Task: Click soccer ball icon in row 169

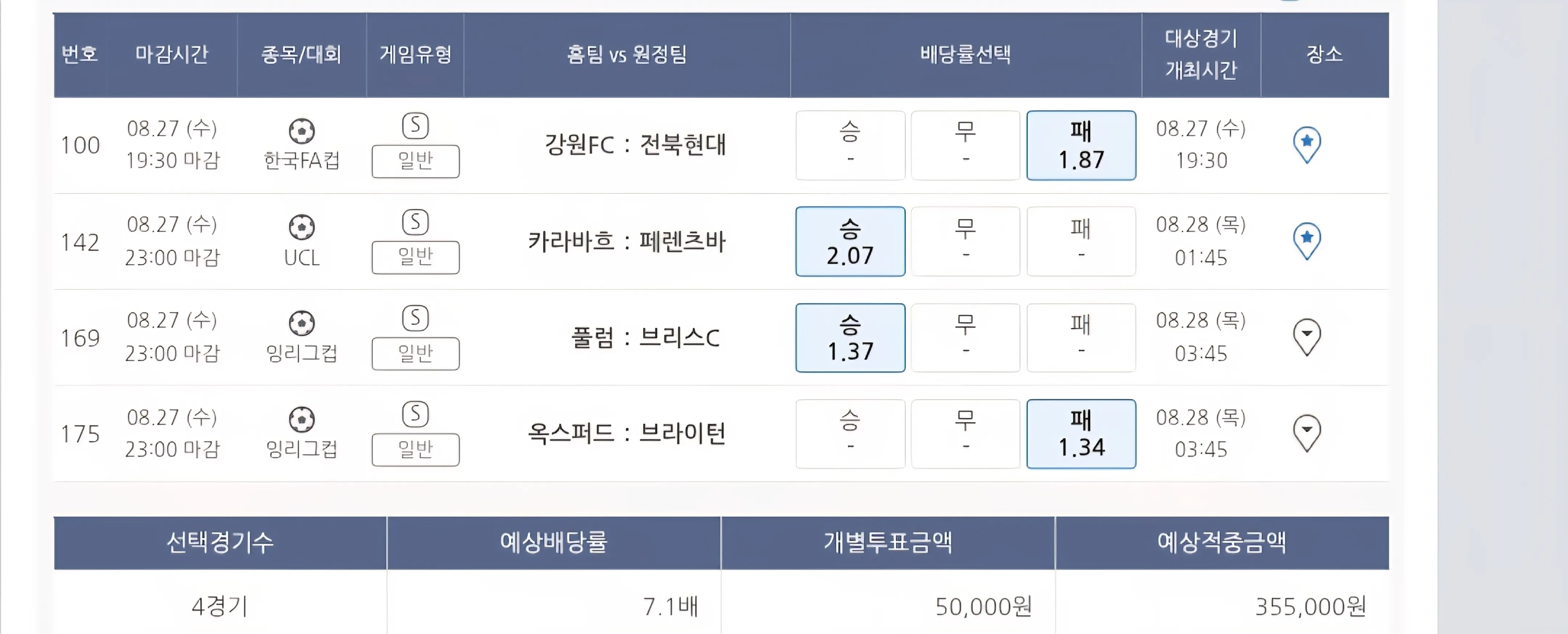Action: (x=301, y=323)
